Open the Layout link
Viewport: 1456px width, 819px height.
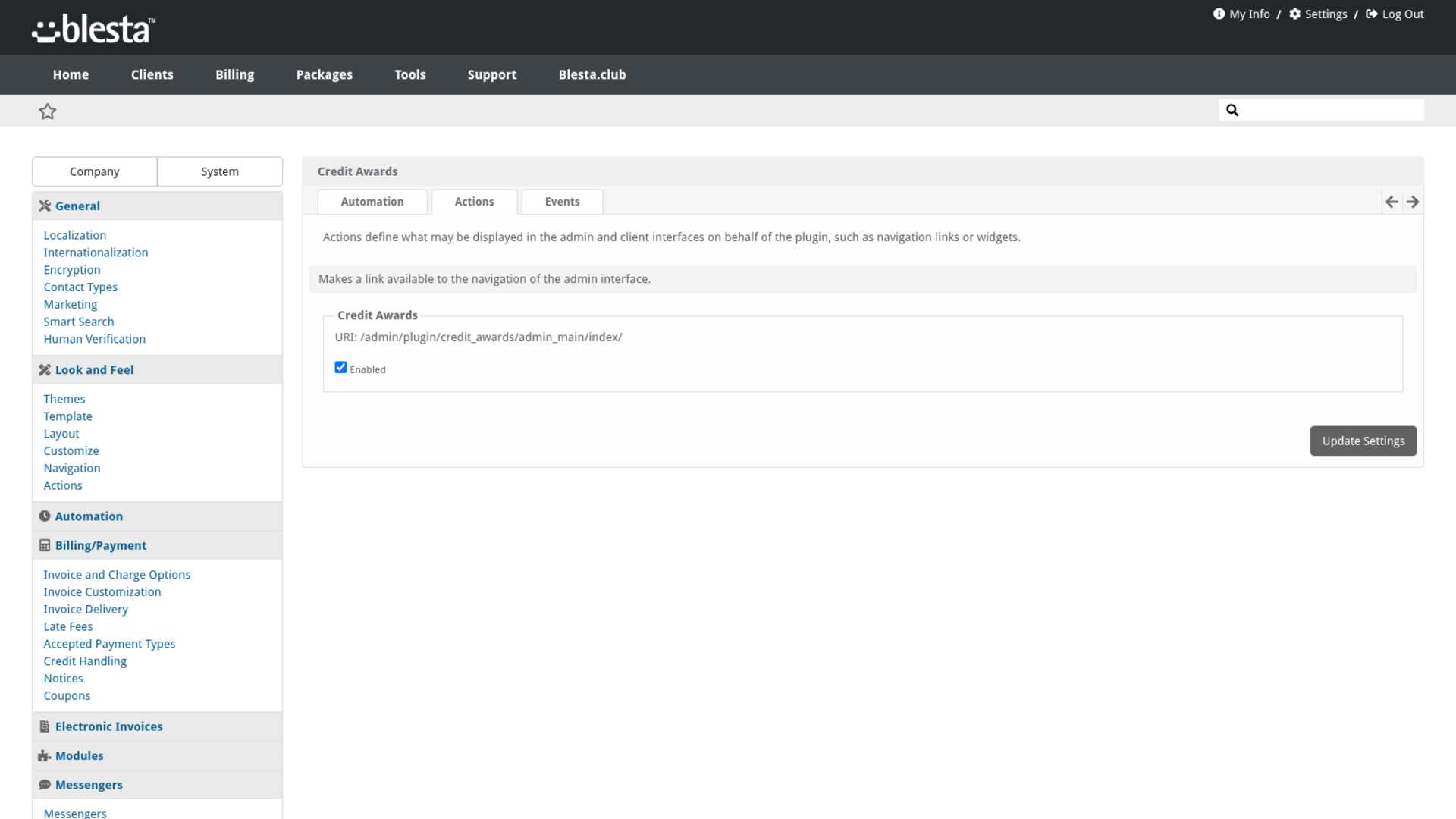pos(61,434)
